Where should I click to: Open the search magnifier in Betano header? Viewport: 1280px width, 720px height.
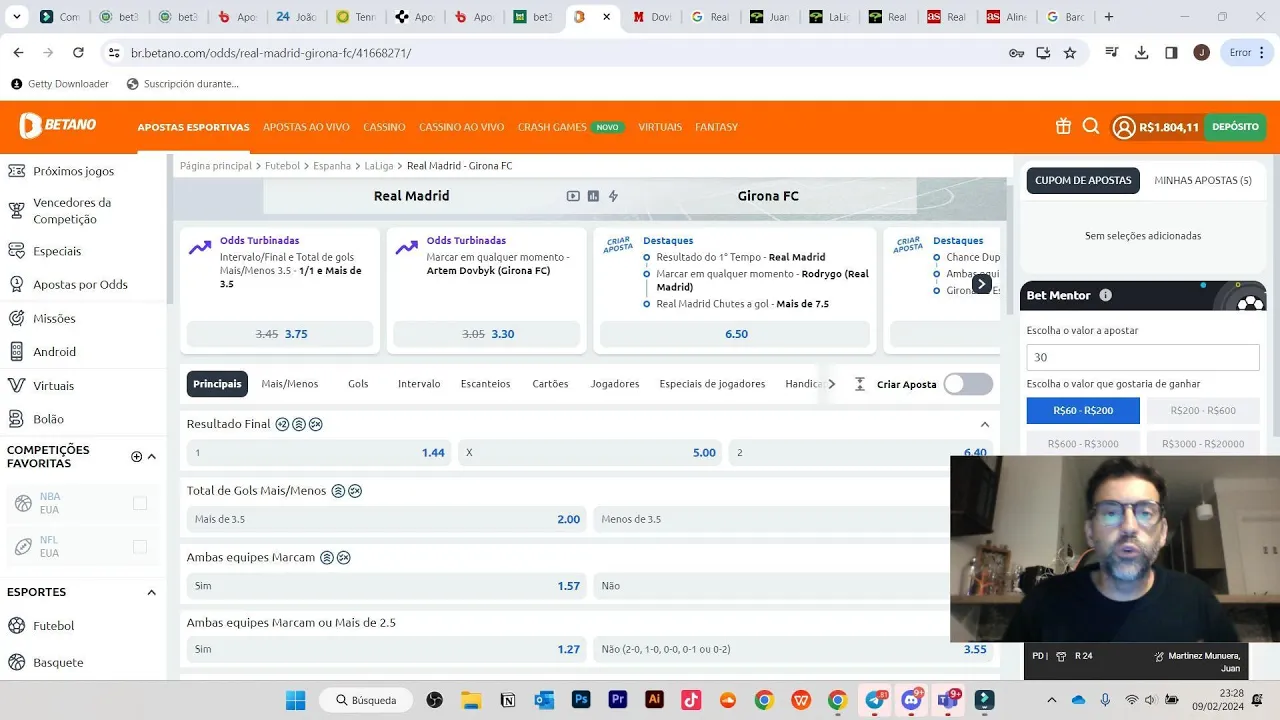tap(1091, 126)
